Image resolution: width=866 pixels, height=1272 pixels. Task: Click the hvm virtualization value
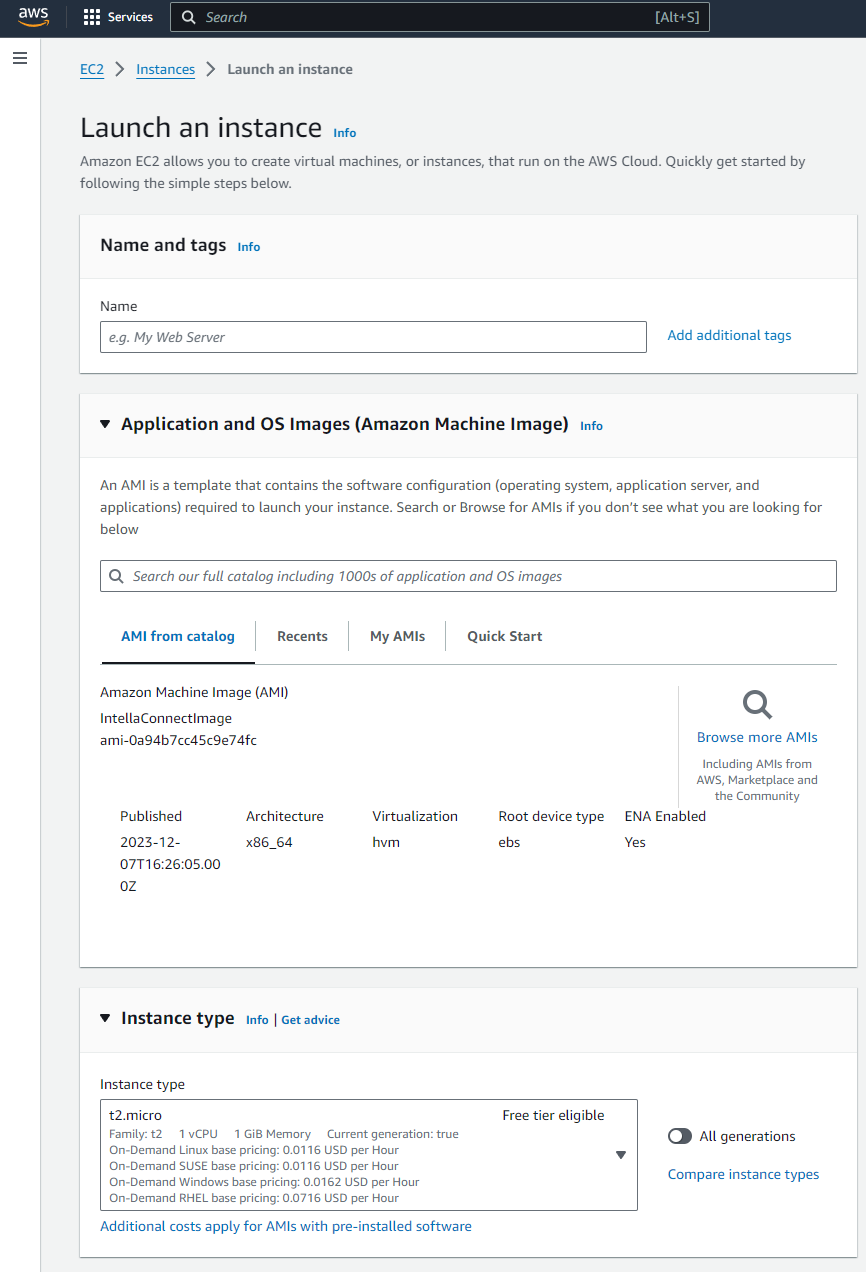[386, 842]
